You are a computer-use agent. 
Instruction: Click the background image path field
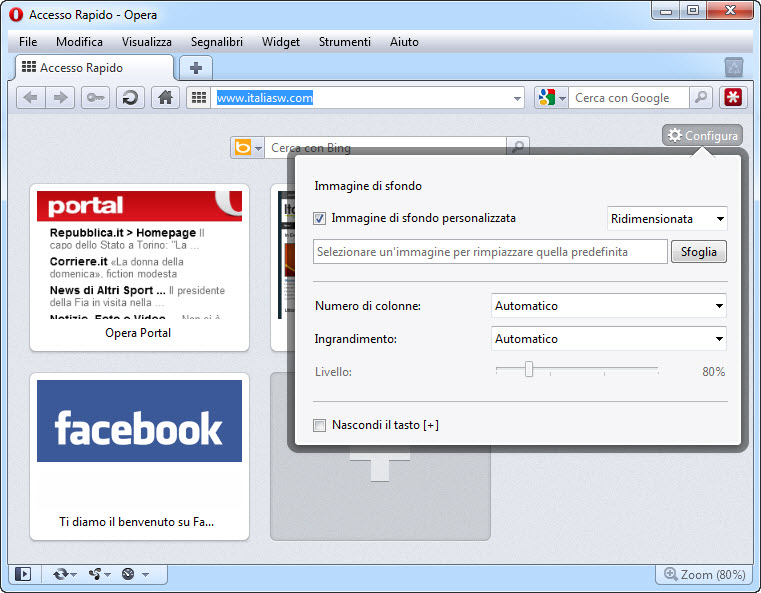[490, 252]
